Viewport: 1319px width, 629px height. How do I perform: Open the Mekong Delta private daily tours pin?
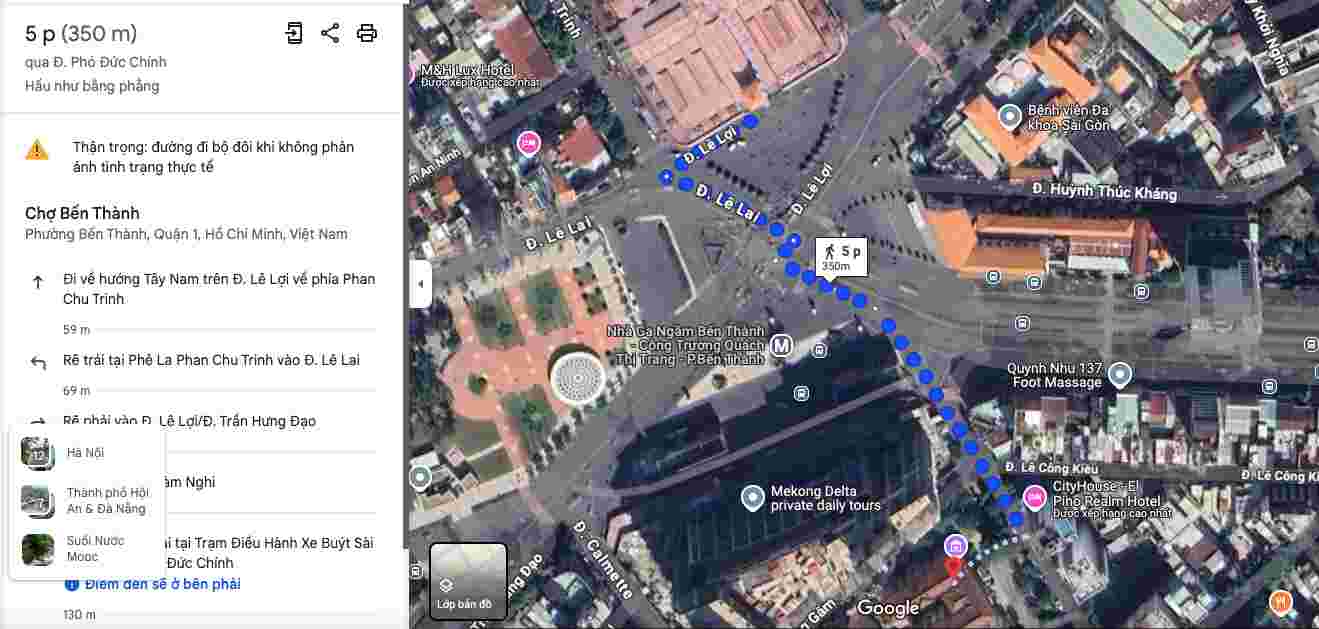tap(753, 497)
